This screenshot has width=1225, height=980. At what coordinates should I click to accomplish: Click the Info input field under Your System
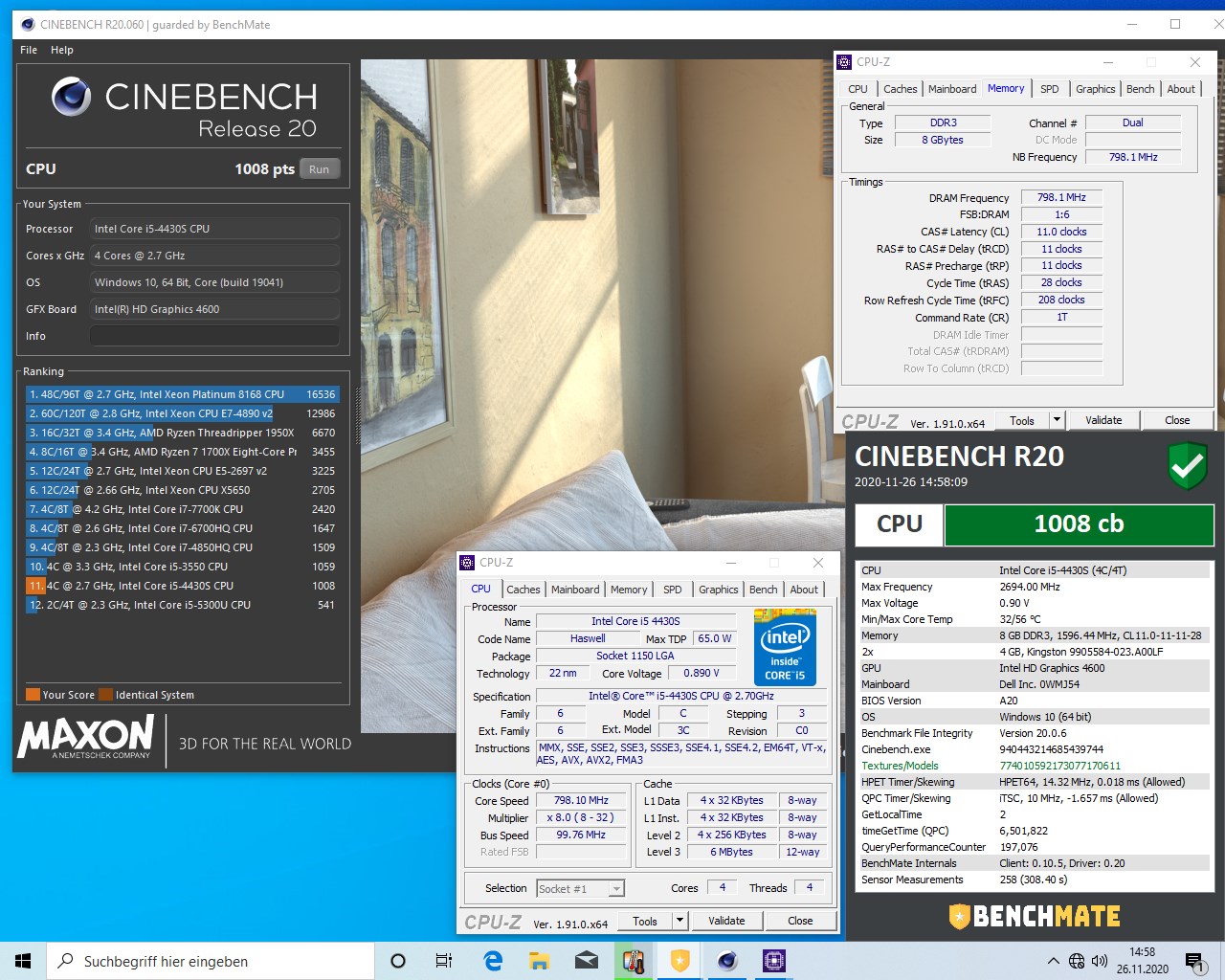coord(214,336)
